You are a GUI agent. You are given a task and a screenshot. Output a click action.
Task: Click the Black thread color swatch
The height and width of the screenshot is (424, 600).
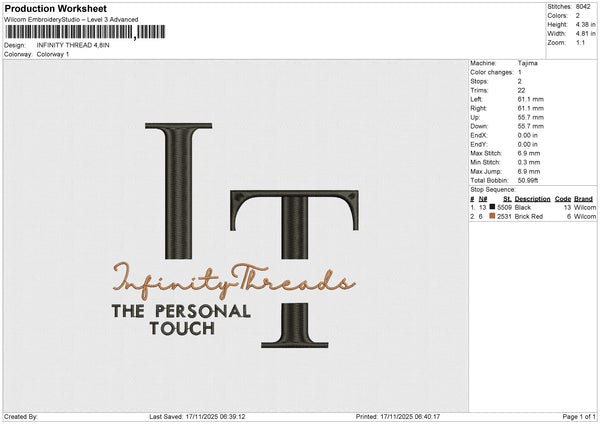(x=492, y=207)
